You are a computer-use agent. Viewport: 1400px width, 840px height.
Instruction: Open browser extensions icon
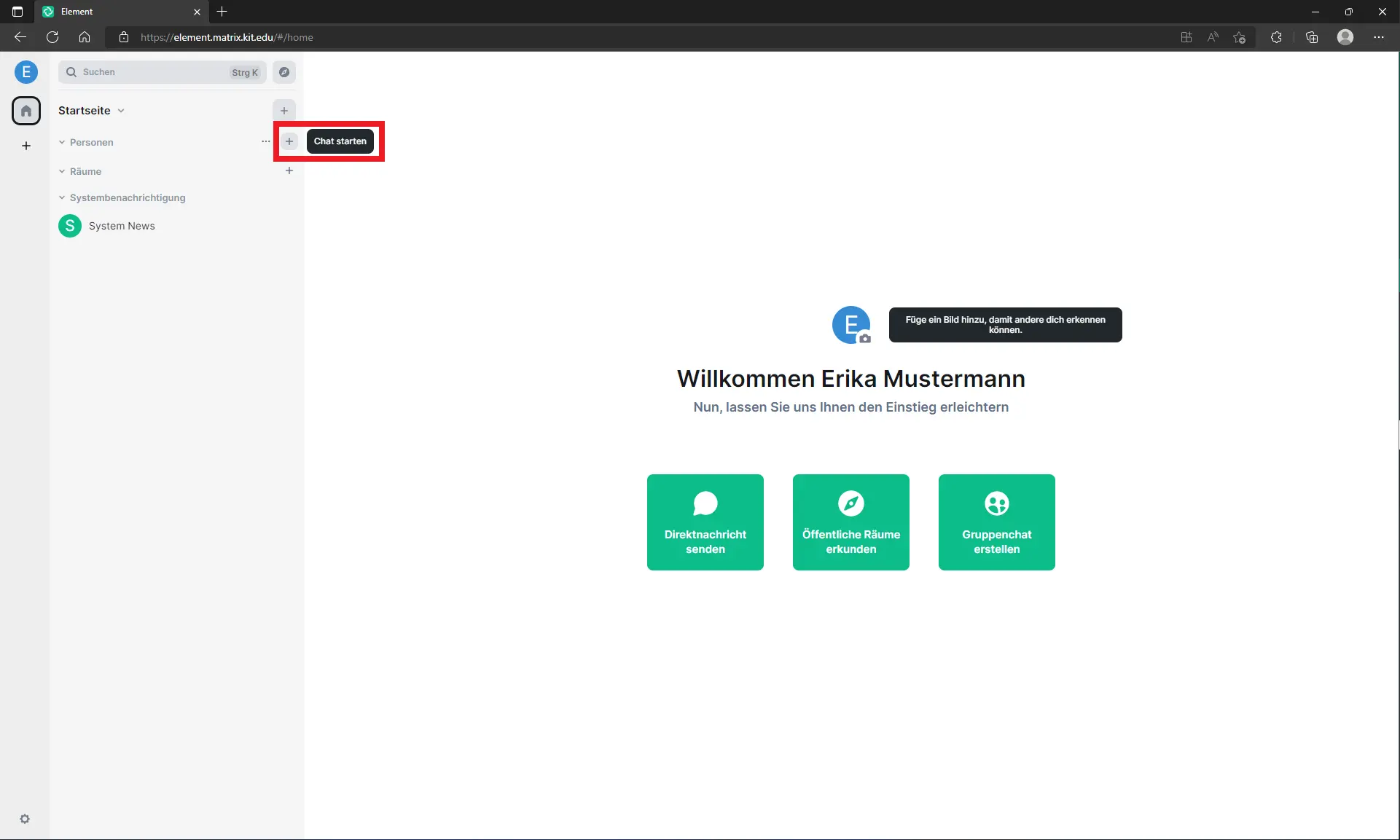tap(1276, 37)
